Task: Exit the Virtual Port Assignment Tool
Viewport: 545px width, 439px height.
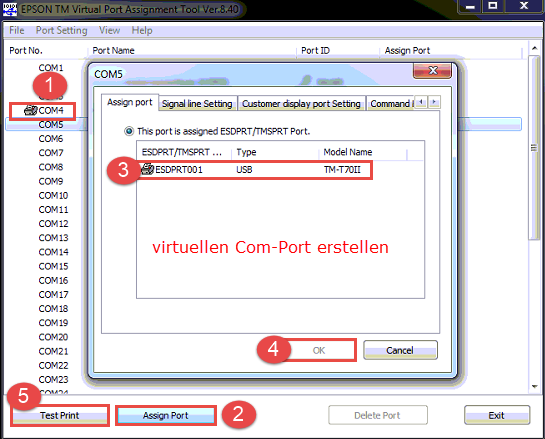Action: click(x=497, y=415)
